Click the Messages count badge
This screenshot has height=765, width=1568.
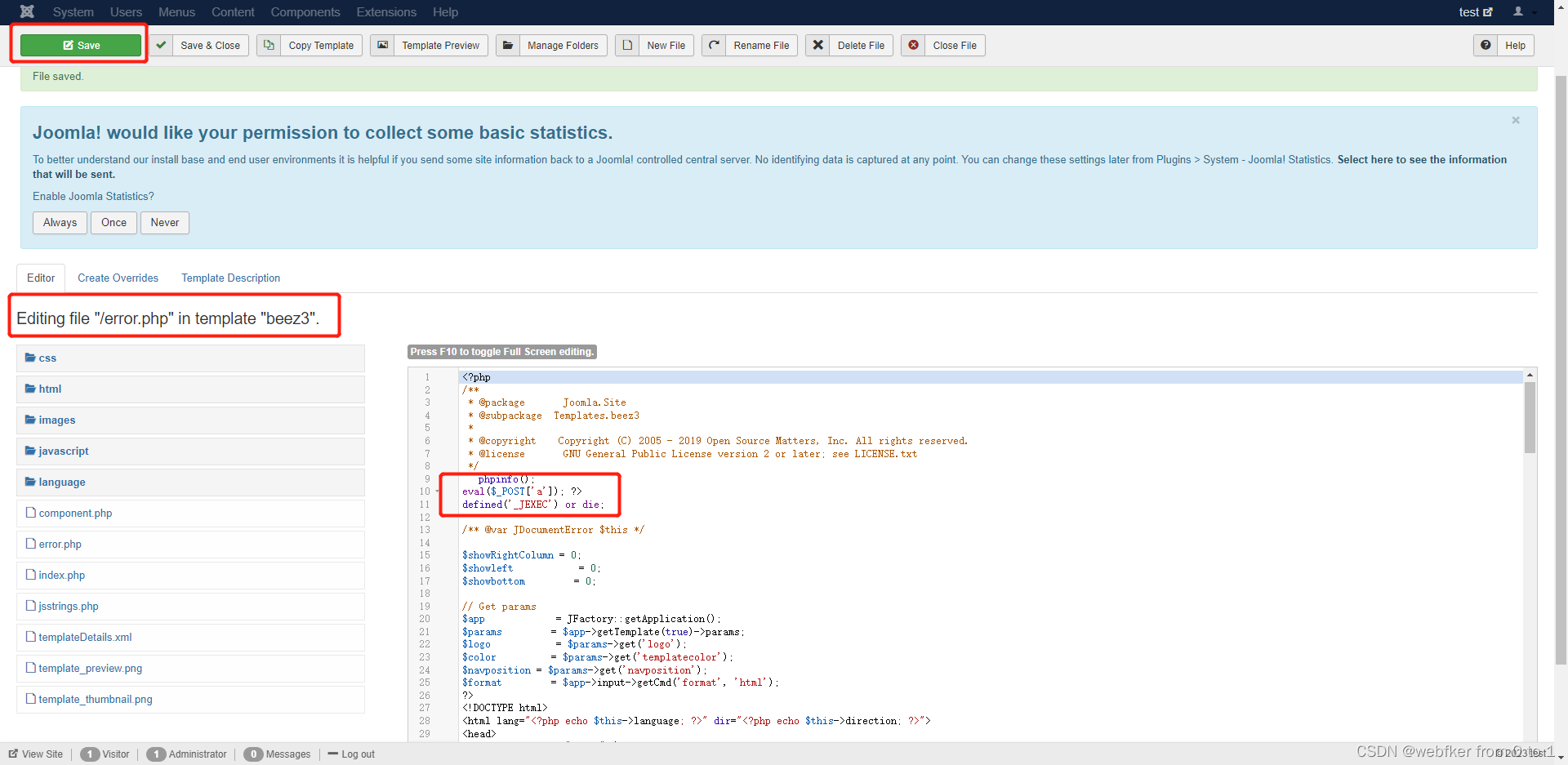[253, 754]
